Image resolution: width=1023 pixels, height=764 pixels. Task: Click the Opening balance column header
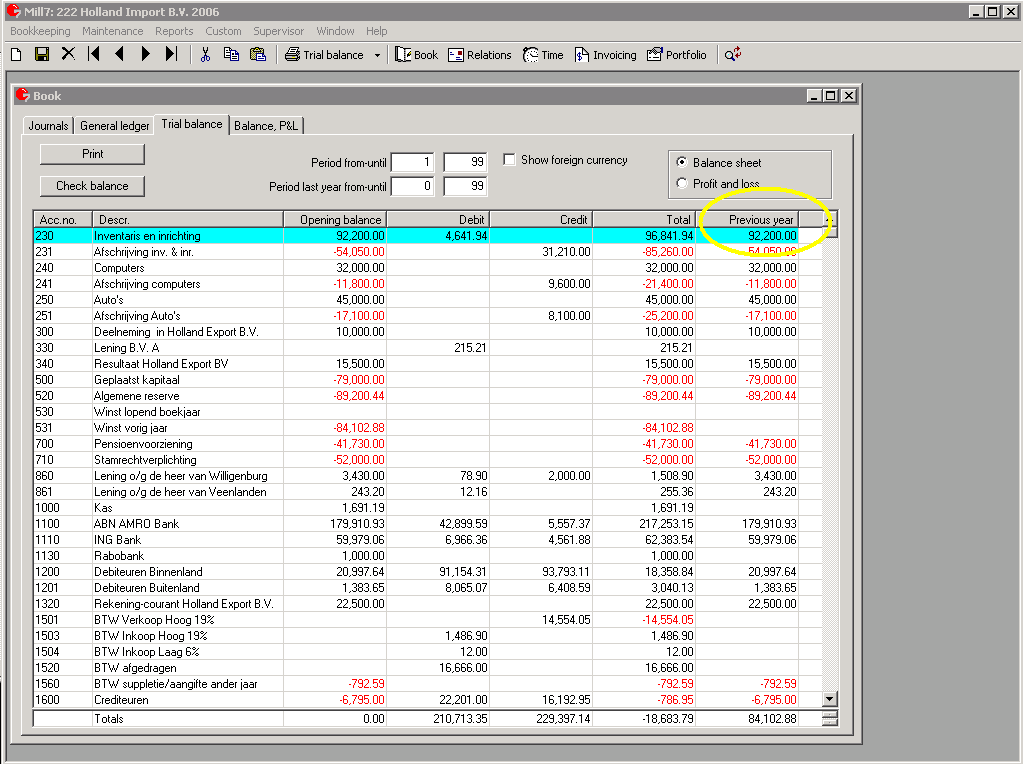click(x=335, y=220)
